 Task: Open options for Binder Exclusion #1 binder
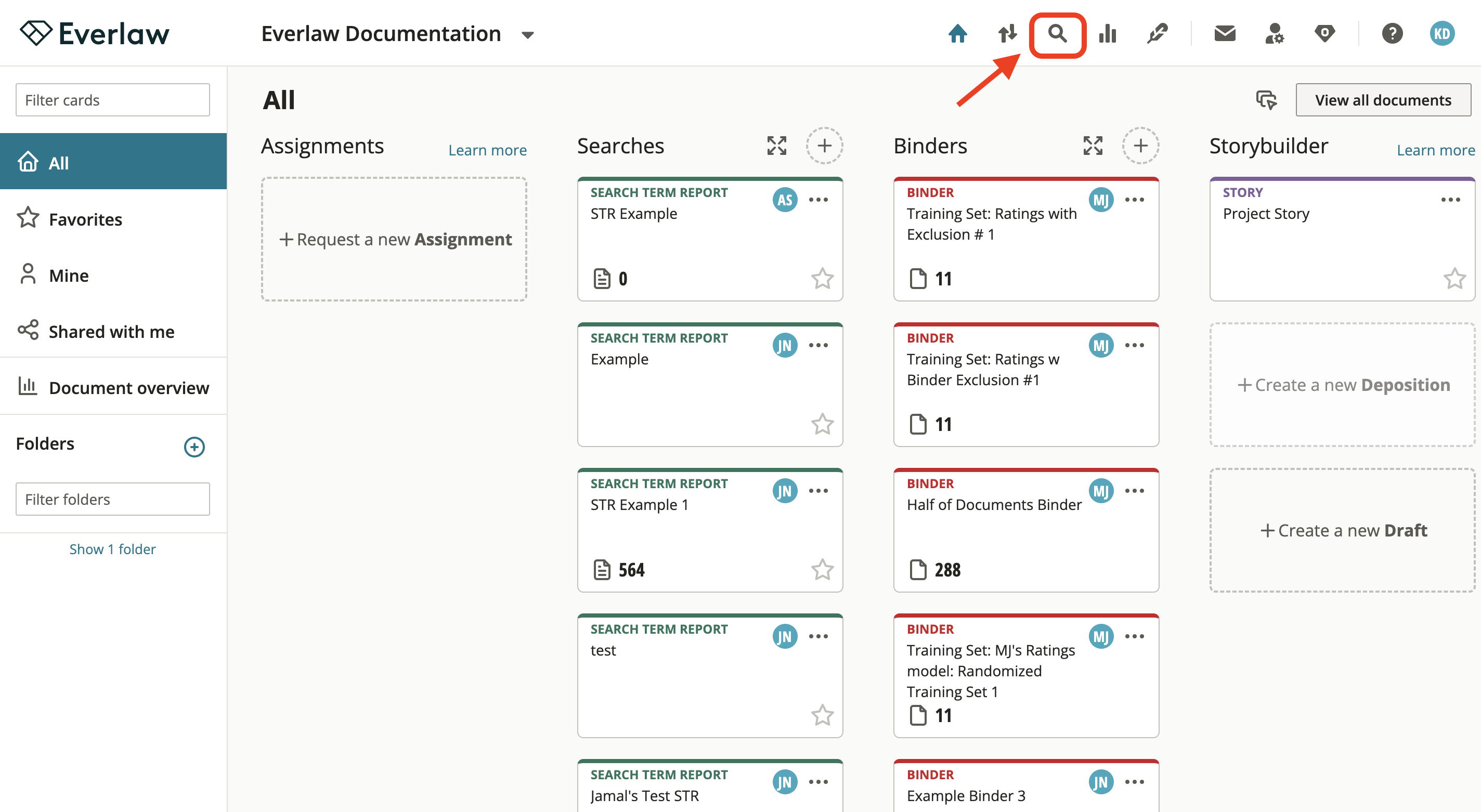point(1135,345)
